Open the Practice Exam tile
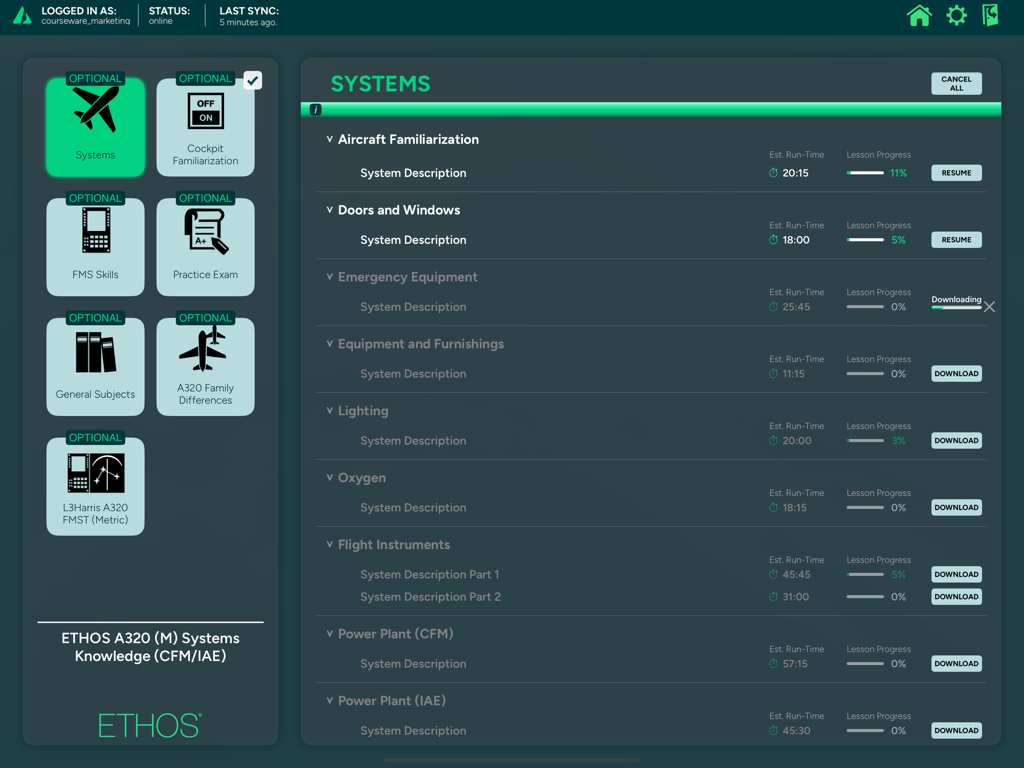This screenshot has height=768, width=1024. coord(205,246)
